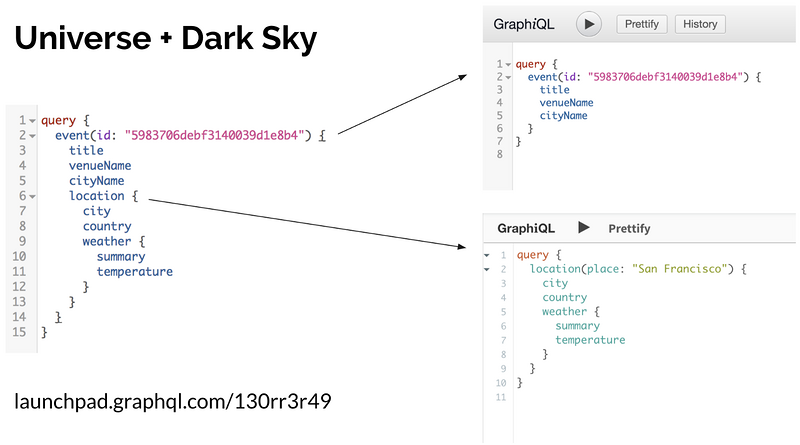Click line number 15 in the left editor
Viewport: 800px width, 445px height.
click(19, 332)
